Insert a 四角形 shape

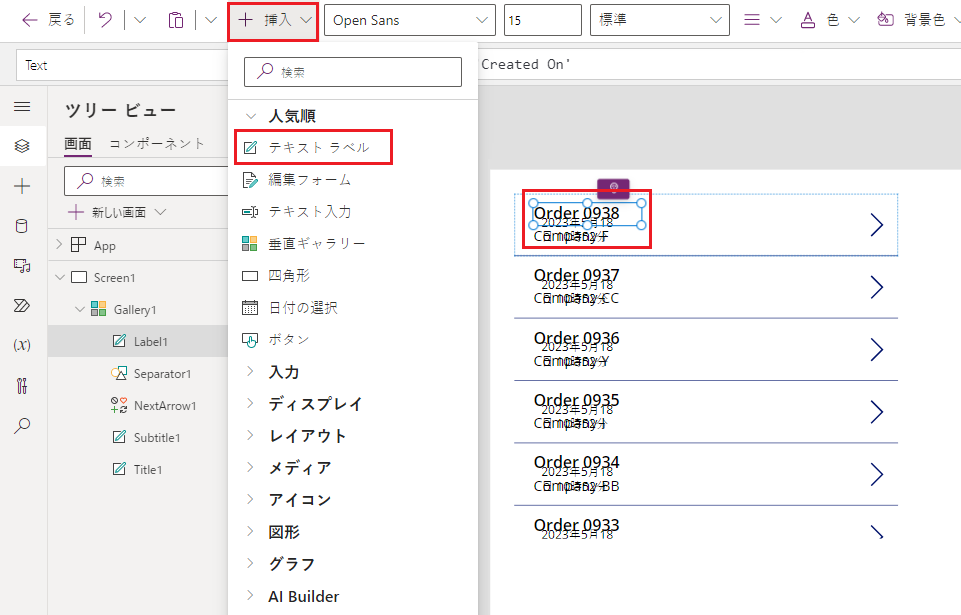(276, 275)
